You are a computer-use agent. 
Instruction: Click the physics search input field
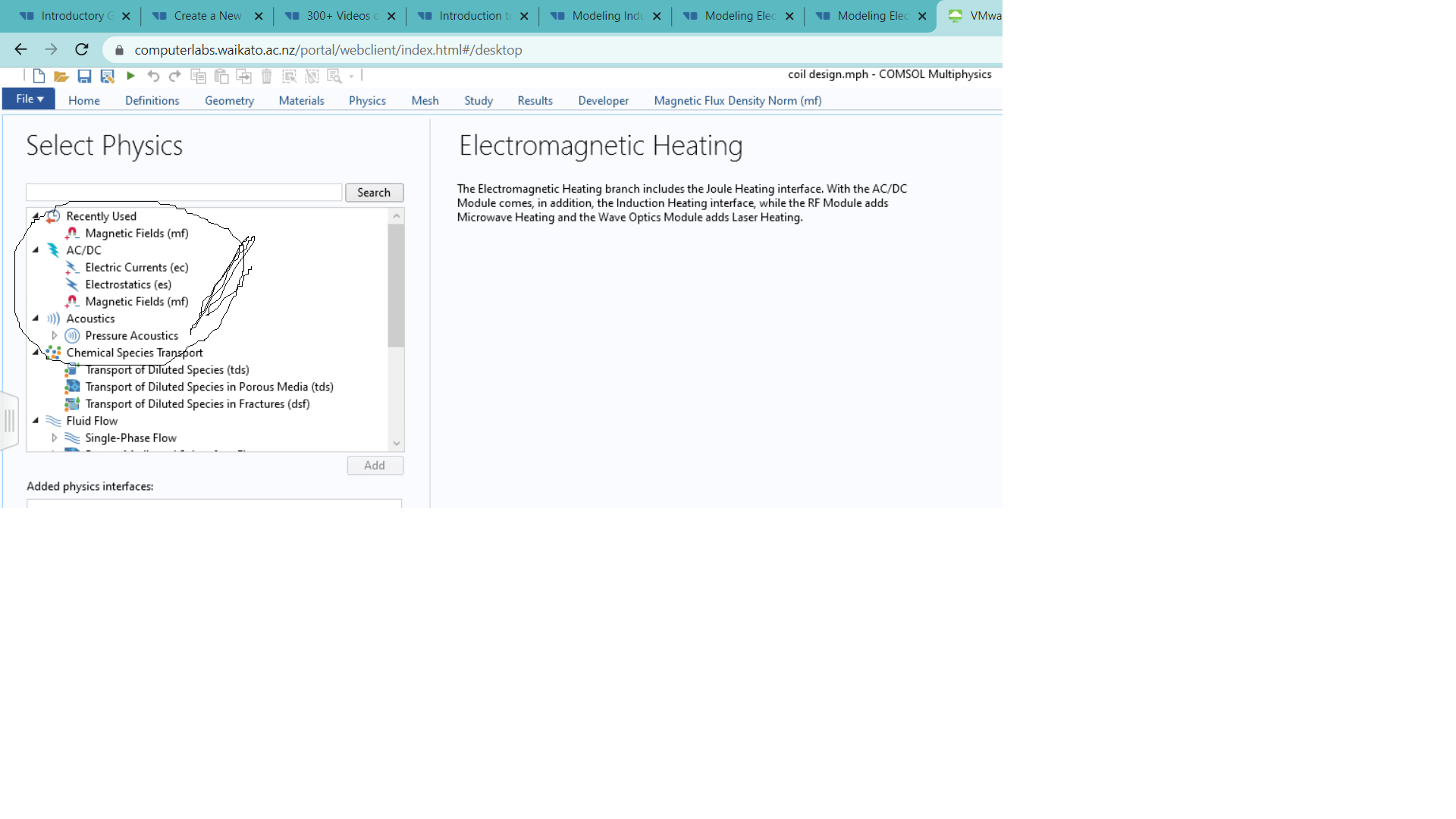[184, 193]
